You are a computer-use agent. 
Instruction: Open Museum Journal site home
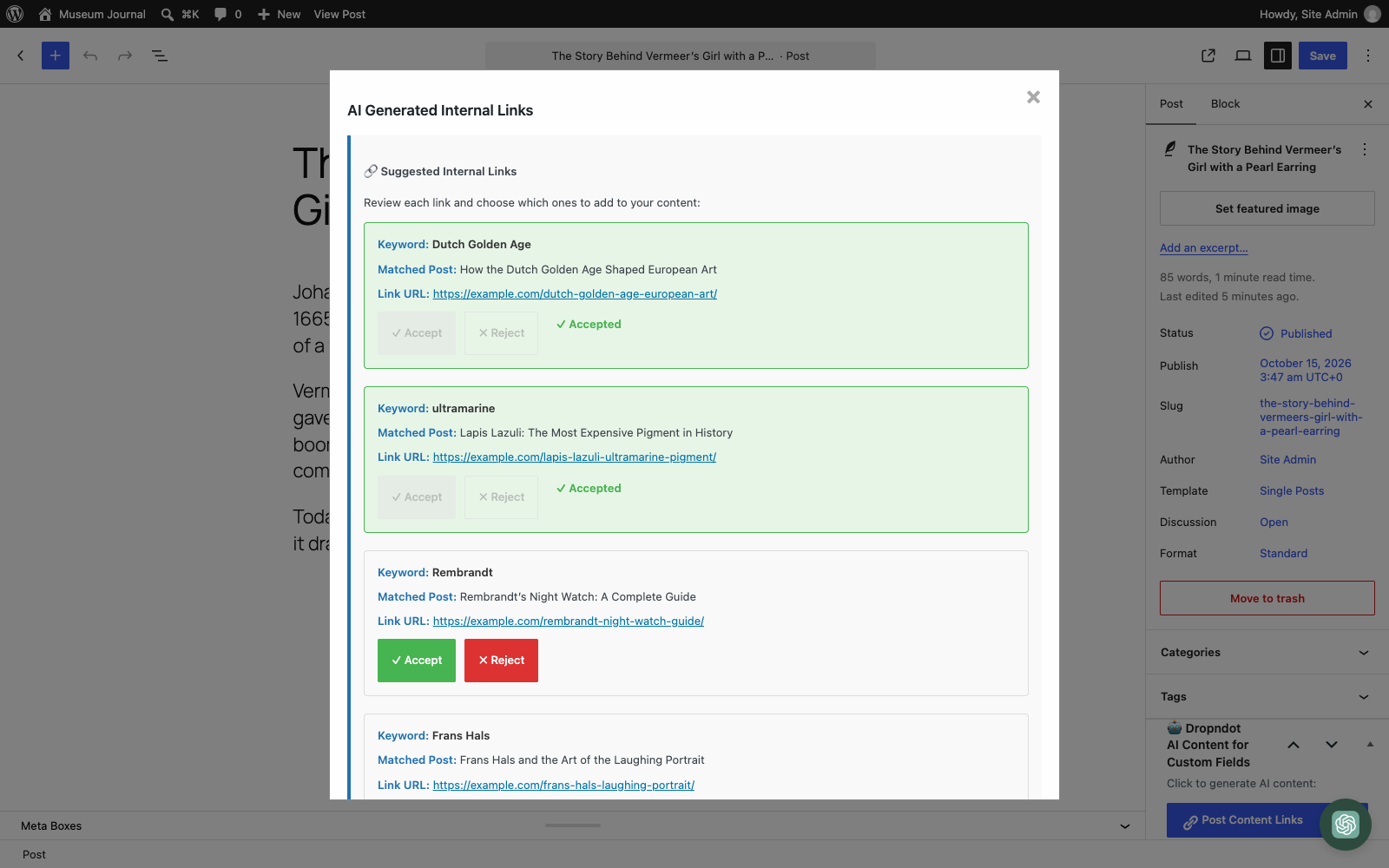click(92, 14)
